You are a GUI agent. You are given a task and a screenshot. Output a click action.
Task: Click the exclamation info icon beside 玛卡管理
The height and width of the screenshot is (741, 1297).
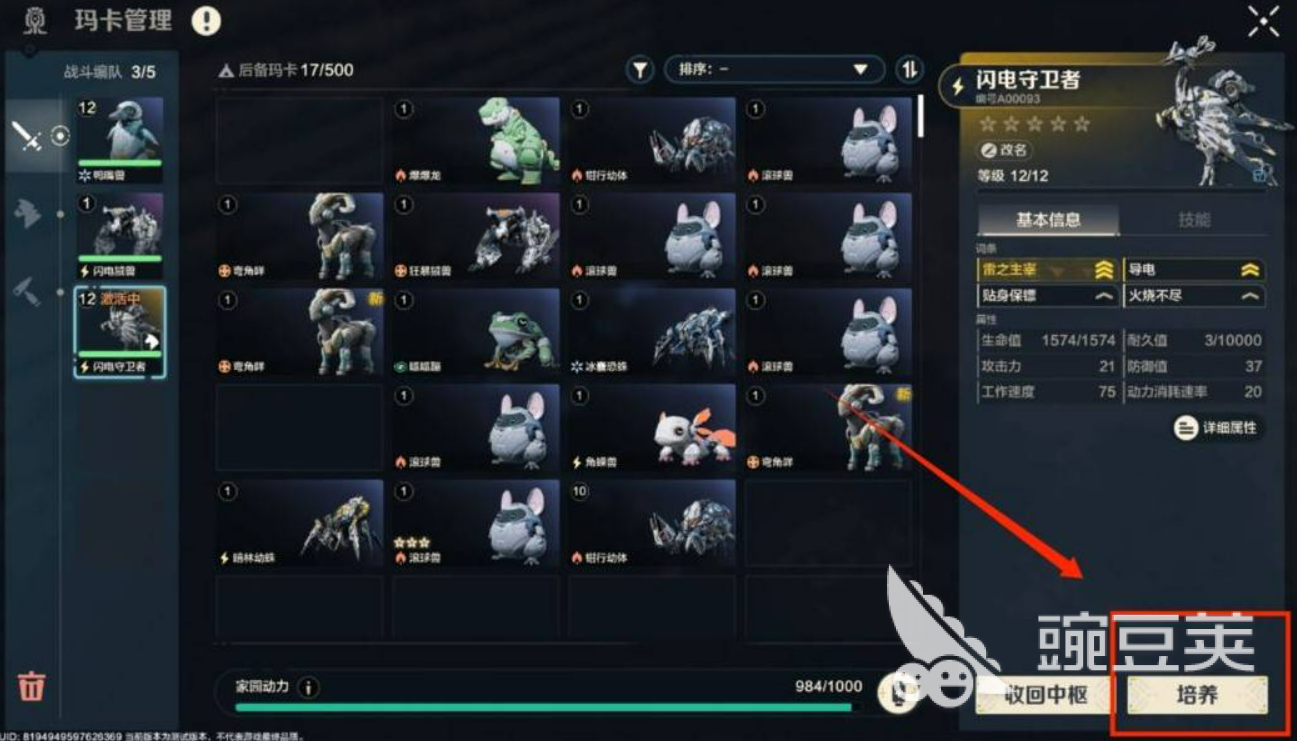[x=206, y=20]
